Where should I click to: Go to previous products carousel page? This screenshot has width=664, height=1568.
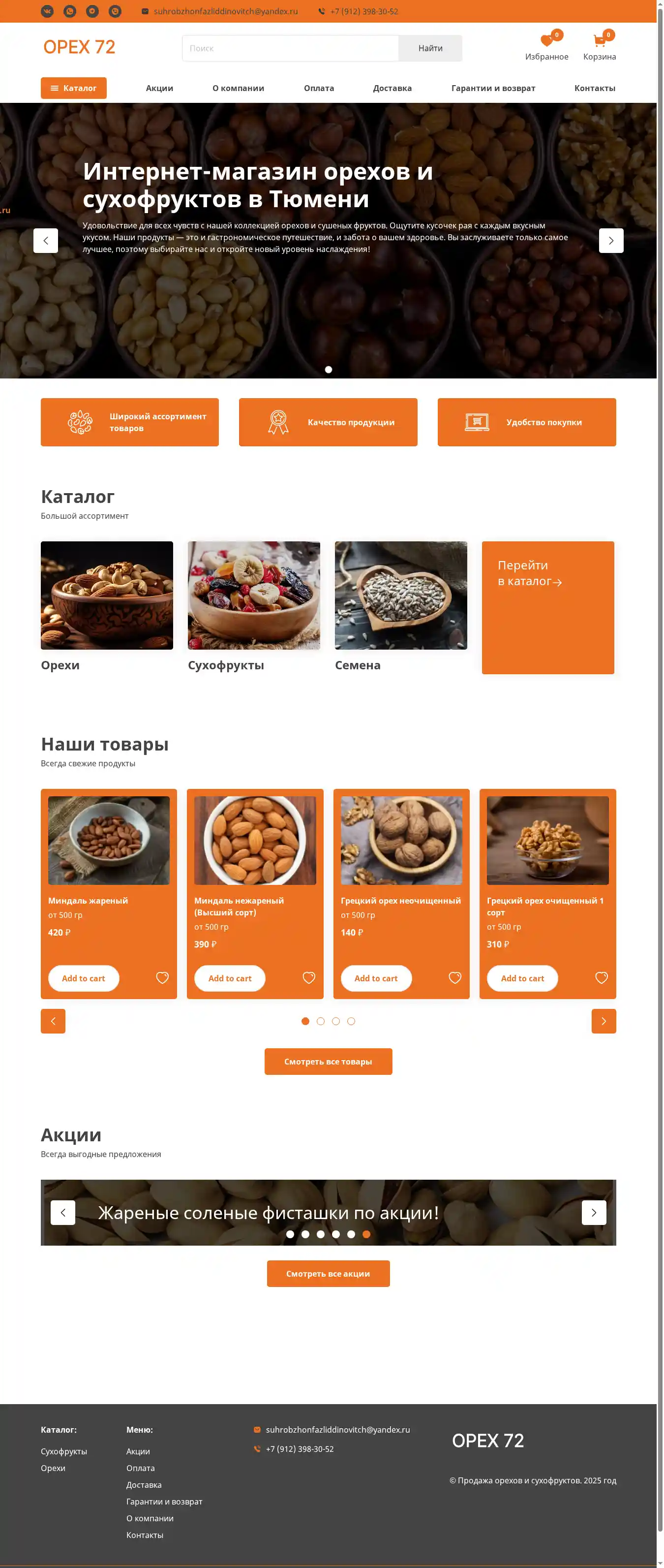point(53,1021)
